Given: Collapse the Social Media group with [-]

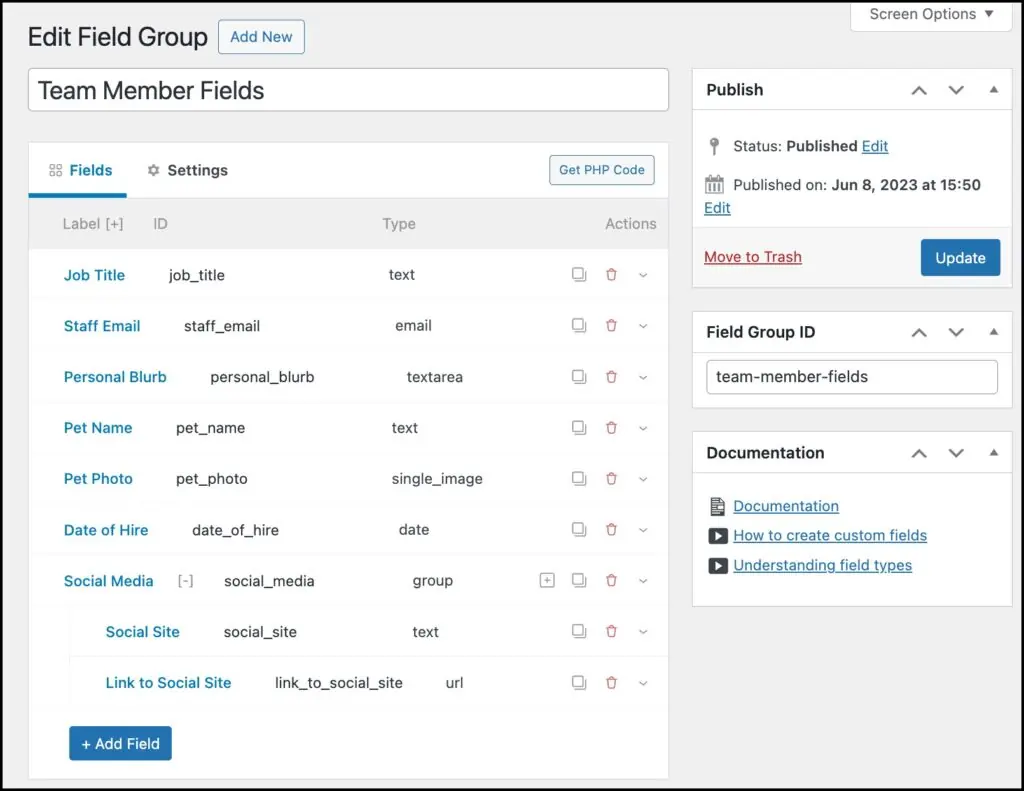Looking at the screenshot, I should point(185,581).
